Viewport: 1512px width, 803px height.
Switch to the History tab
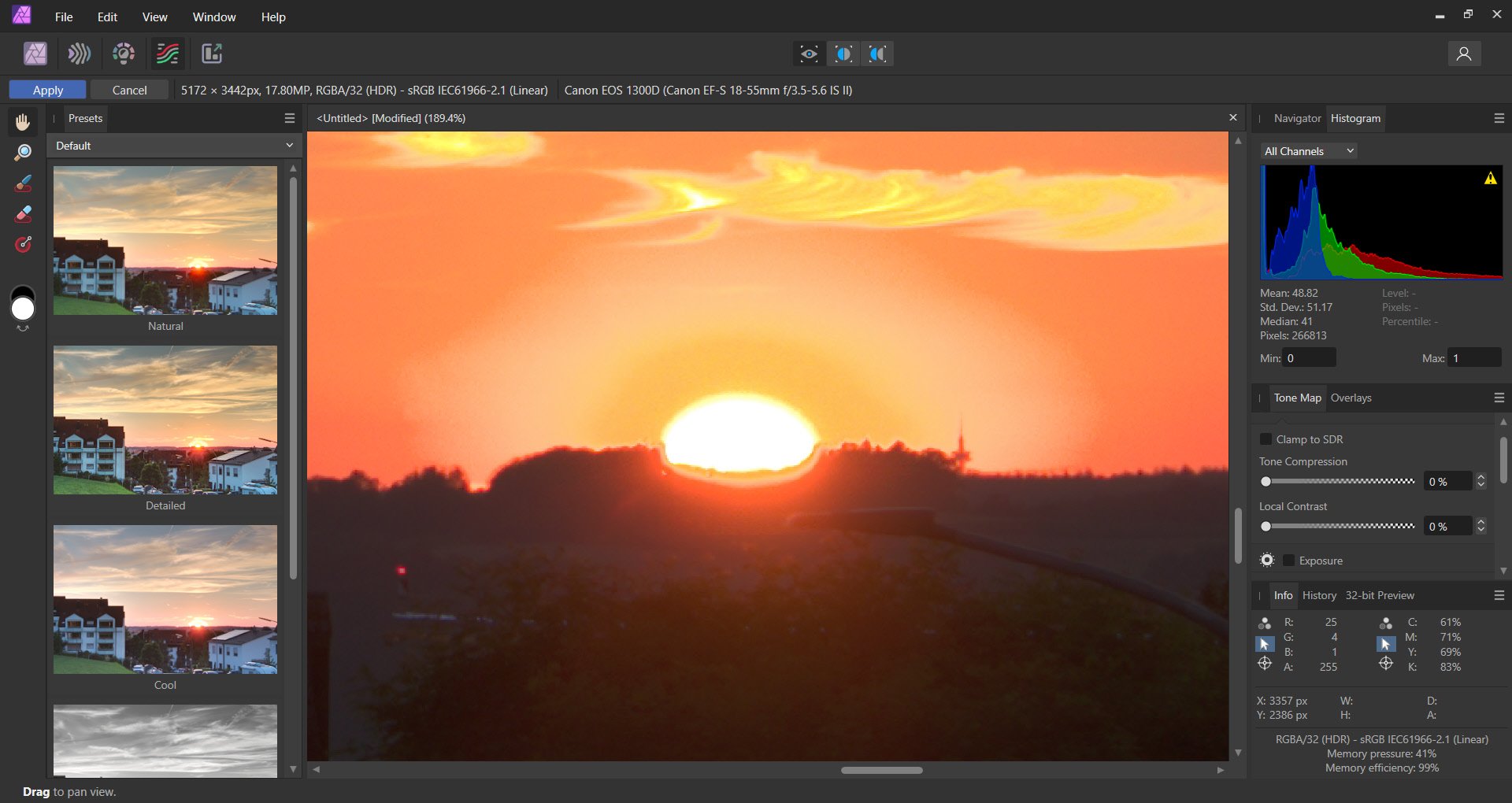[1319, 595]
